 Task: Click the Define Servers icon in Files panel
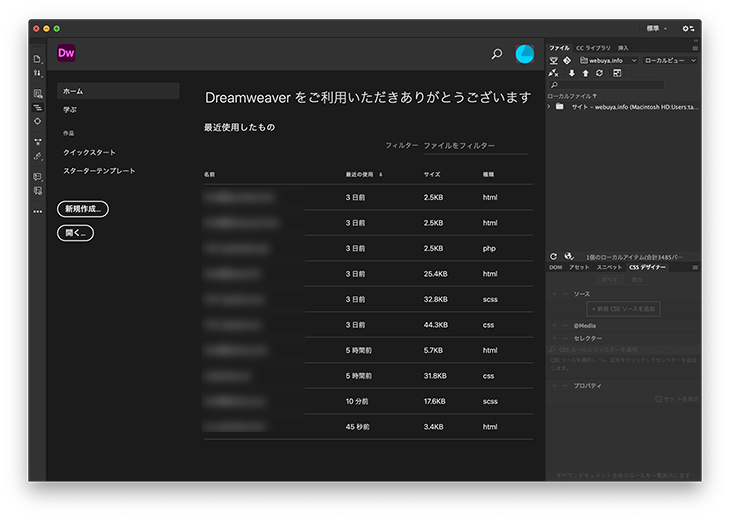pyautogui.click(x=554, y=61)
